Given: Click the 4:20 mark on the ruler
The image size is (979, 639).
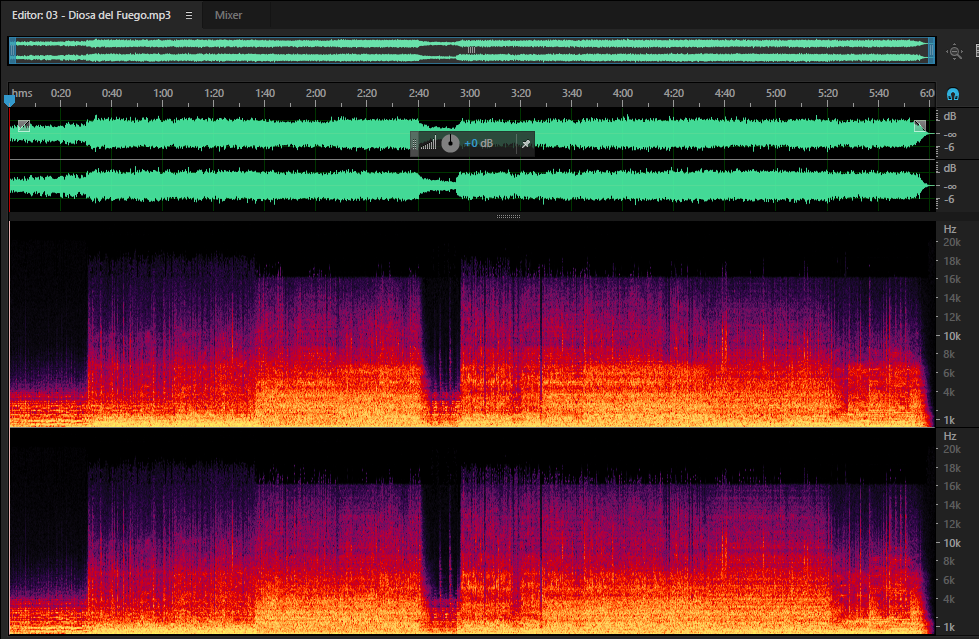Looking at the screenshot, I should [673, 93].
